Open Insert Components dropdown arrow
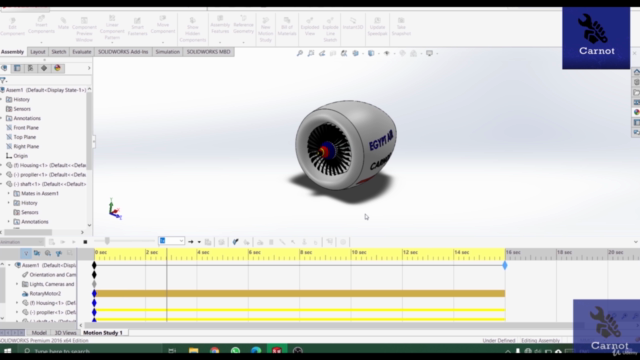Viewport: 640px width, 360px height. coord(41,42)
